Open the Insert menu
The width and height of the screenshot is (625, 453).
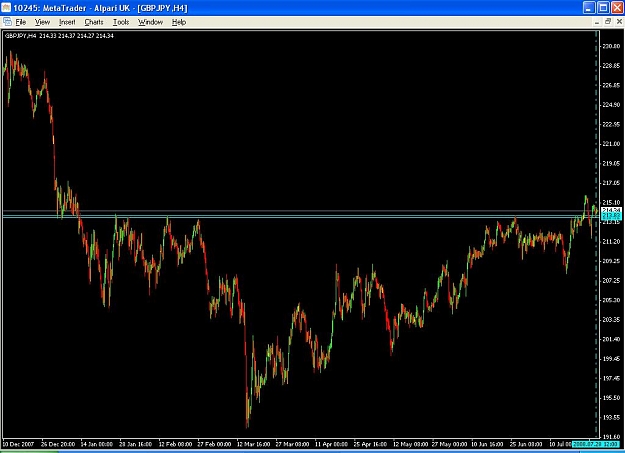click(67, 22)
